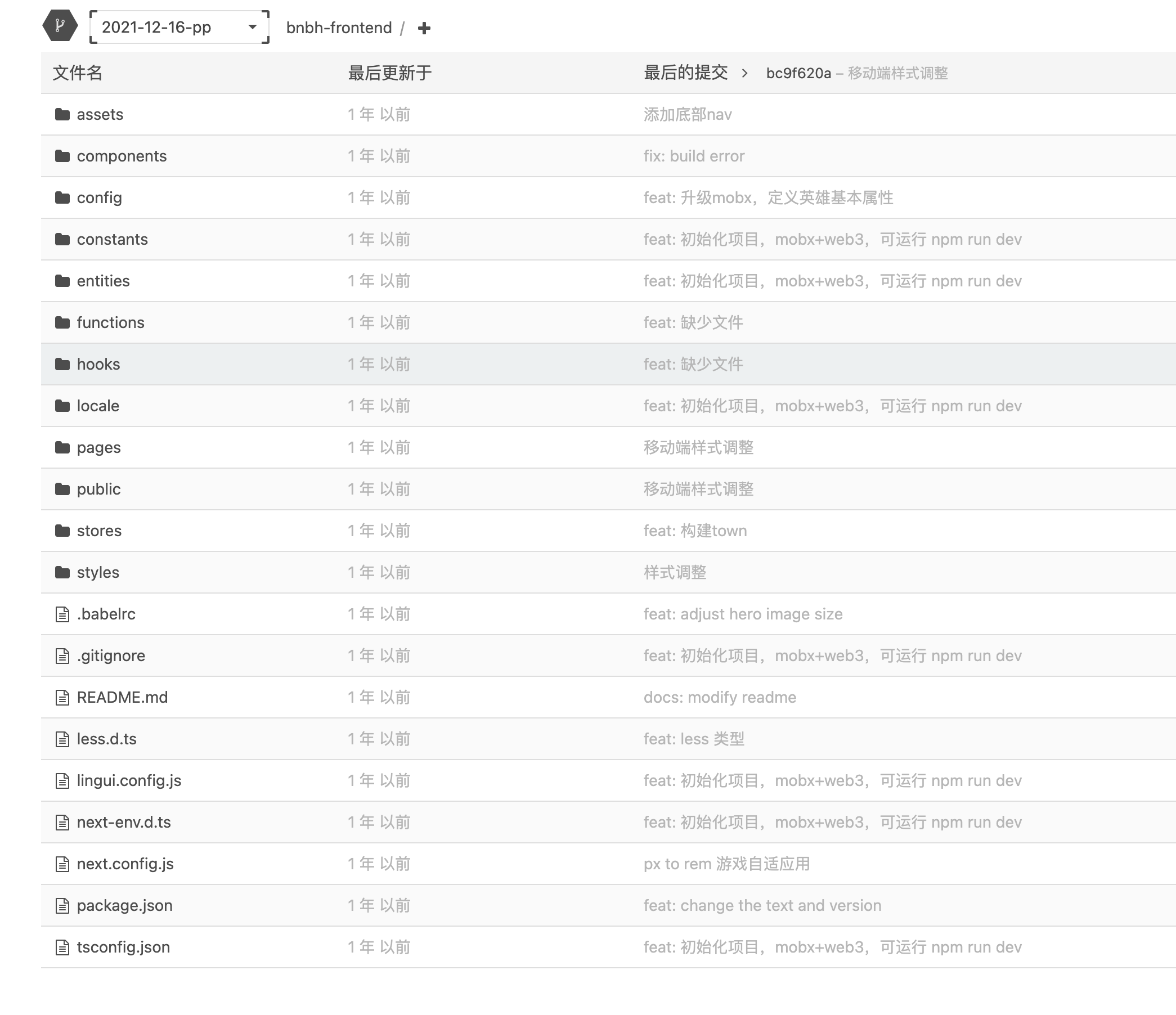The height and width of the screenshot is (1015, 1176).
Task: Open the lingui.config.js file name
Action: point(129,780)
